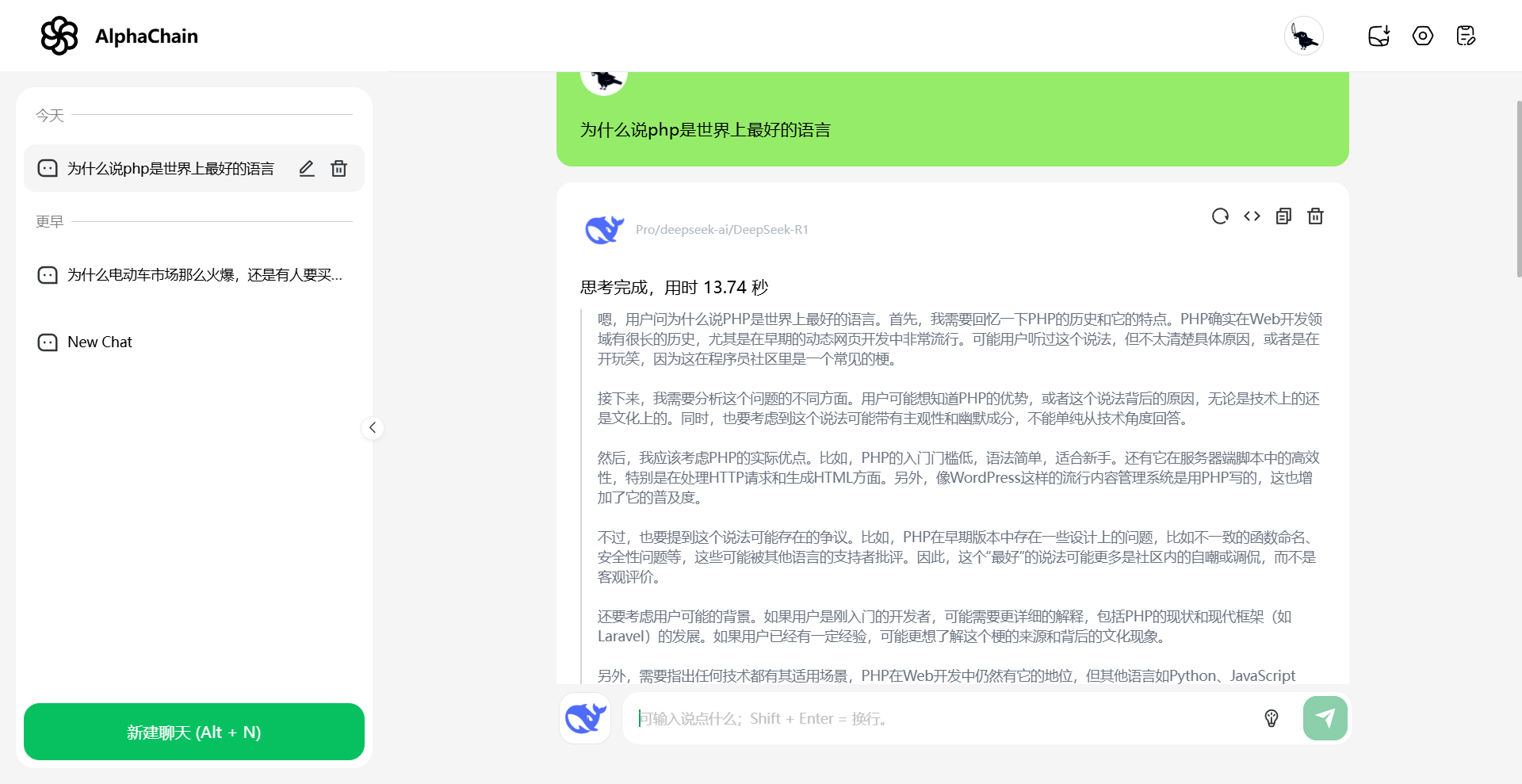Open the settings hexagon icon
The width and height of the screenshot is (1522, 784).
click(1423, 36)
